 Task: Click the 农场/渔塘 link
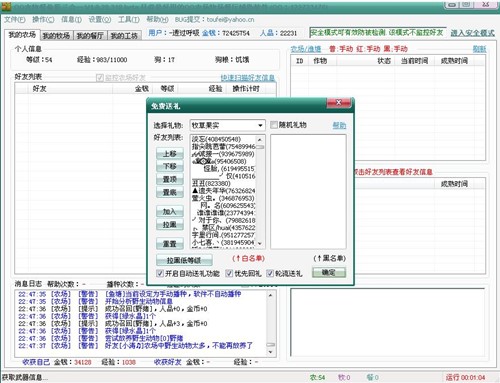306,49
